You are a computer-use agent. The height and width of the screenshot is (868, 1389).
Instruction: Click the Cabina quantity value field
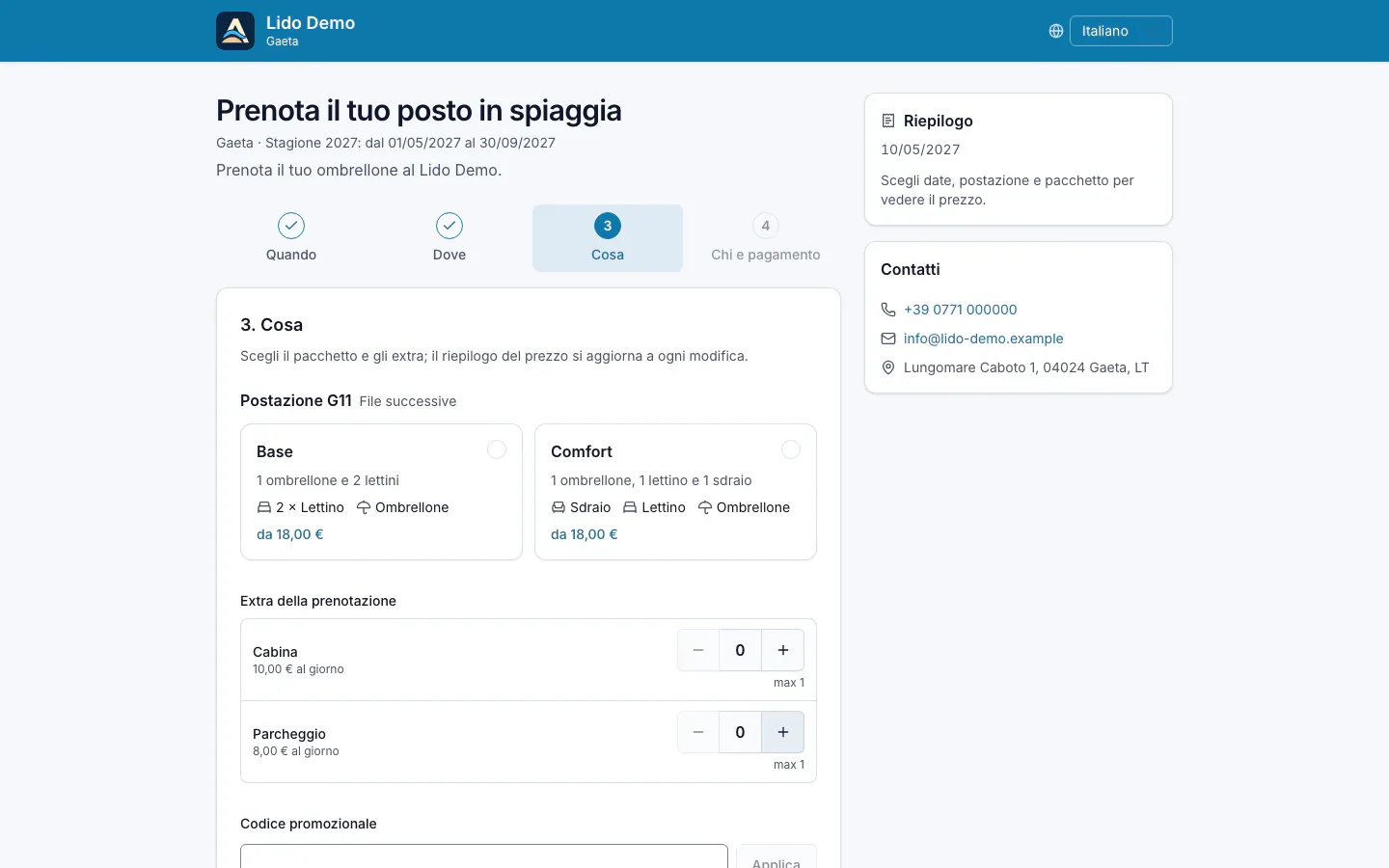[741, 650]
